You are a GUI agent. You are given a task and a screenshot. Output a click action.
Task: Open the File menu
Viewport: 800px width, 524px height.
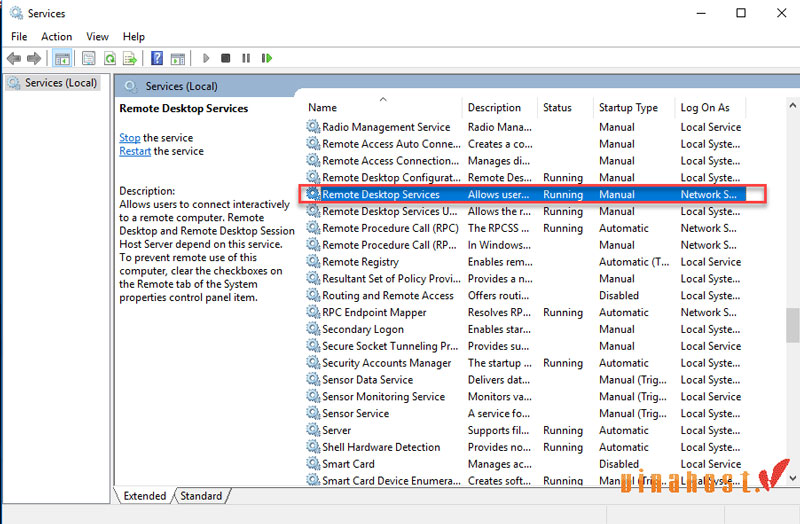(19, 37)
